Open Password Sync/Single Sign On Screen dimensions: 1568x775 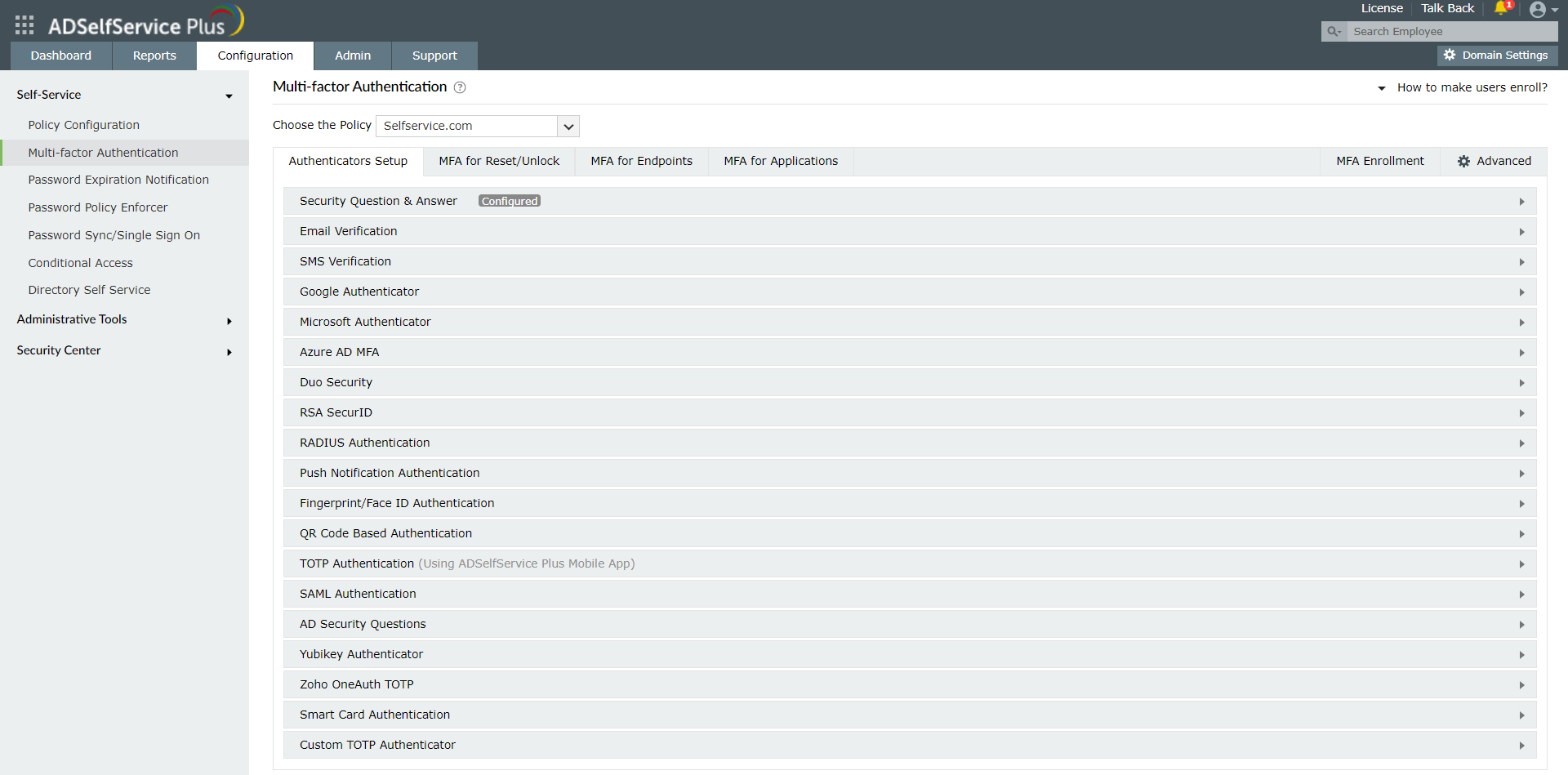point(114,235)
